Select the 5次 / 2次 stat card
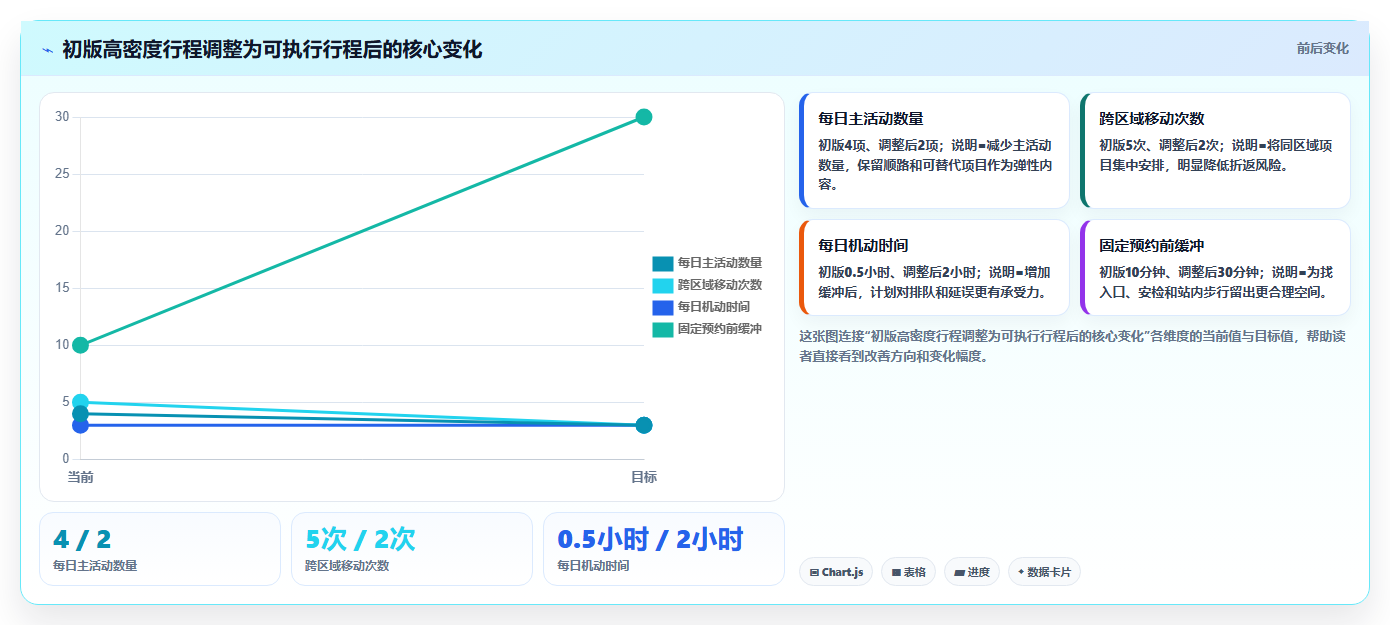The width and height of the screenshot is (1390, 625). tap(412, 549)
